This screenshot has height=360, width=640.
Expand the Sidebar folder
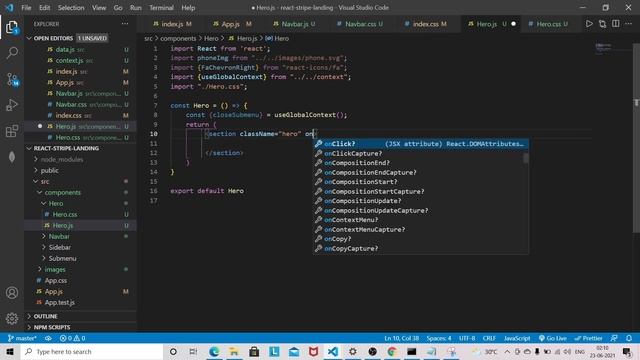(59, 248)
